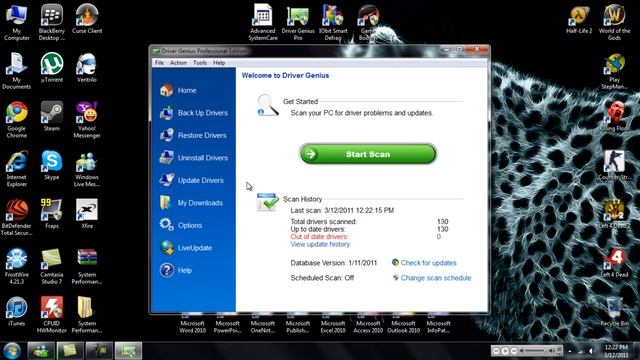The image size is (640, 360).
Task: Go to Update Drivers in the sidebar
Action: (x=192, y=180)
